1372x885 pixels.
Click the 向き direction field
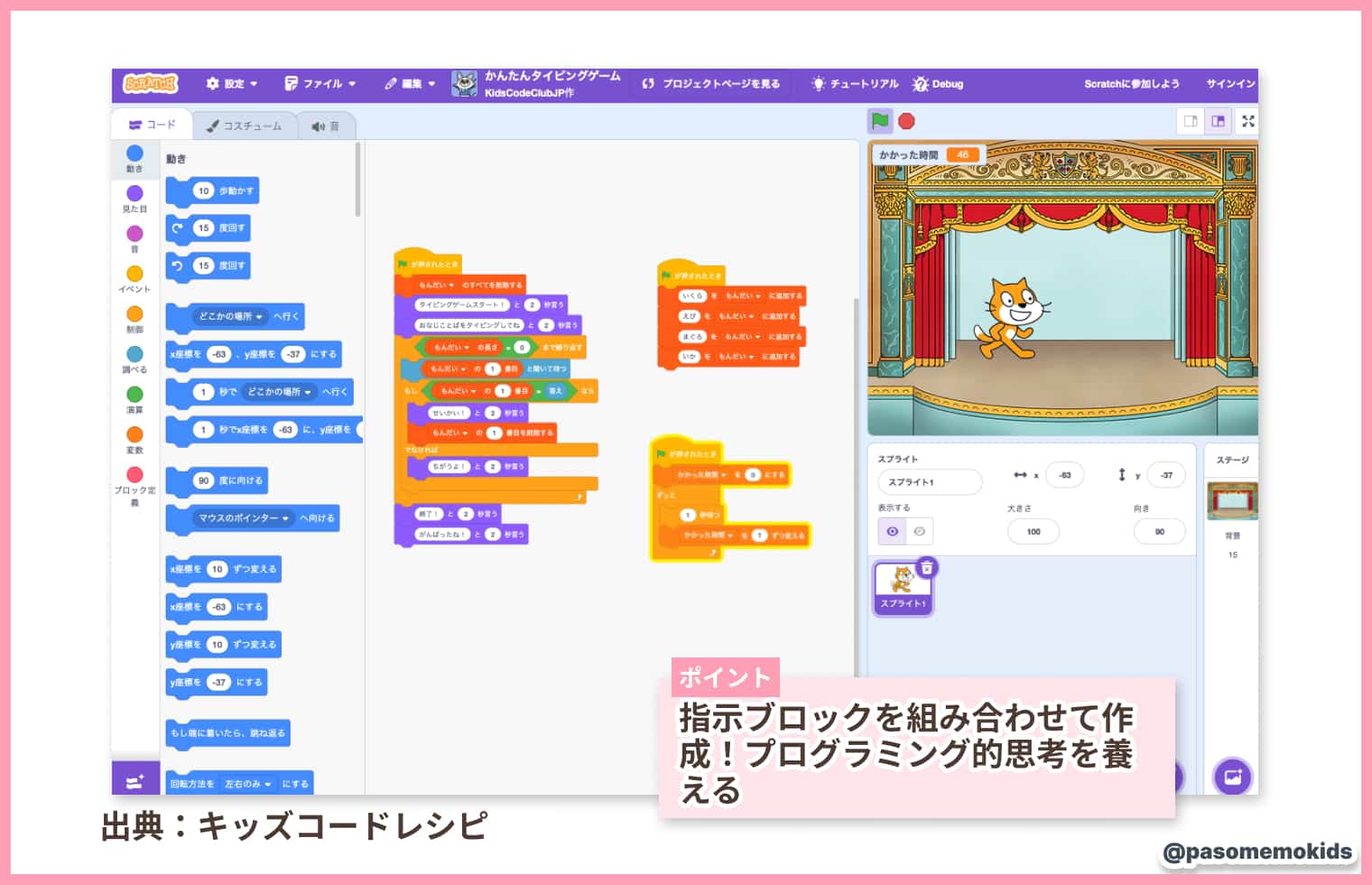click(1159, 532)
